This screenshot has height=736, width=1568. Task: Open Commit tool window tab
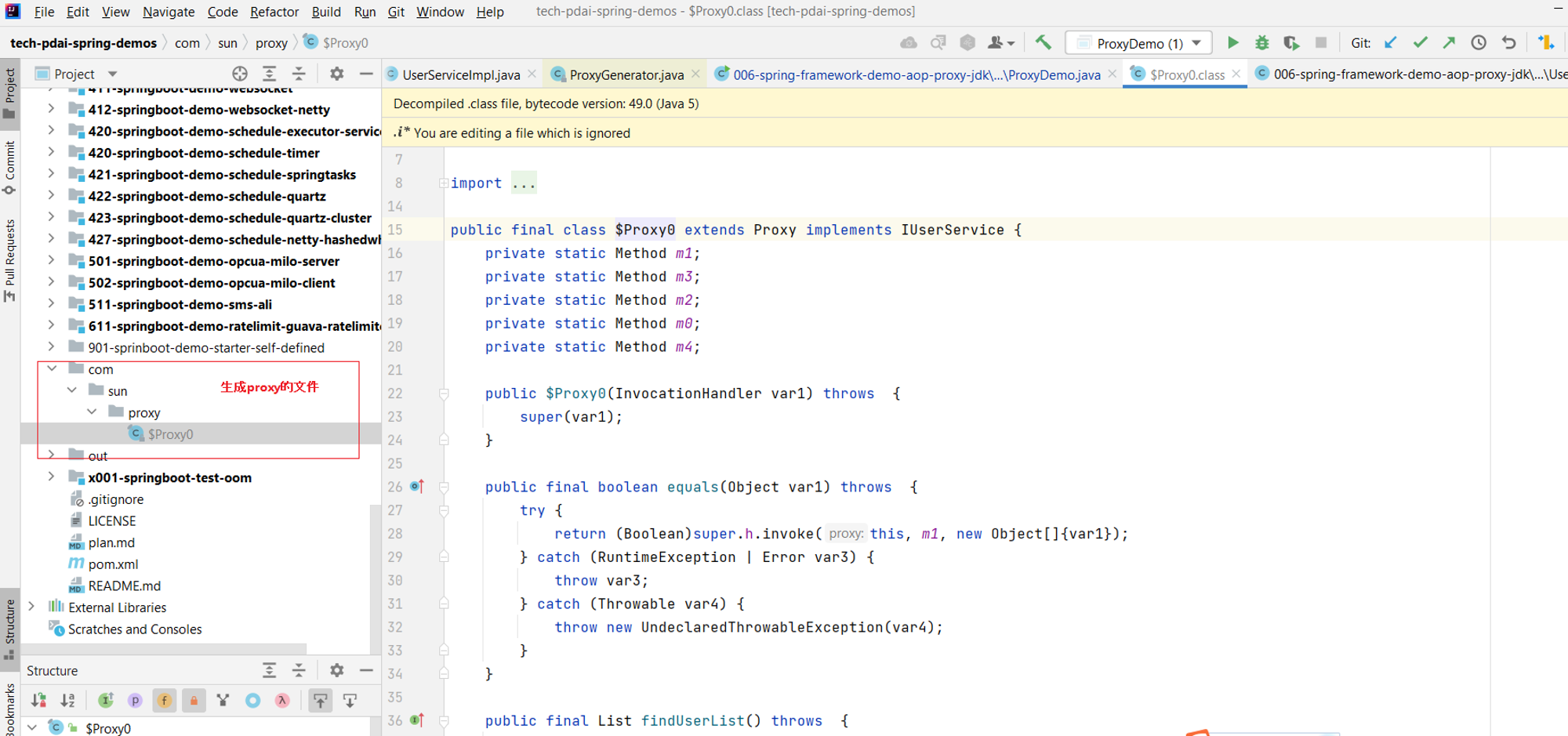(10, 167)
